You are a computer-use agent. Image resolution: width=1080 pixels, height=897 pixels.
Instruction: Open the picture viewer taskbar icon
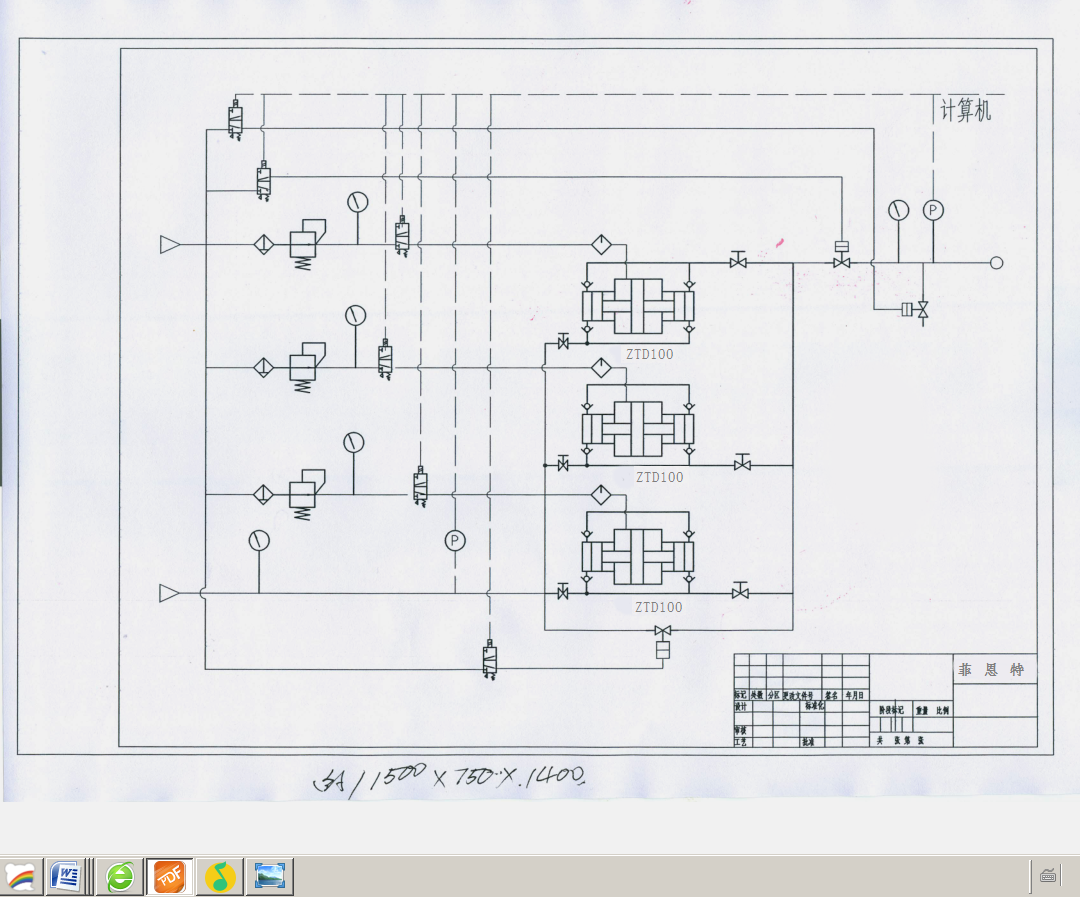tap(270, 877)
